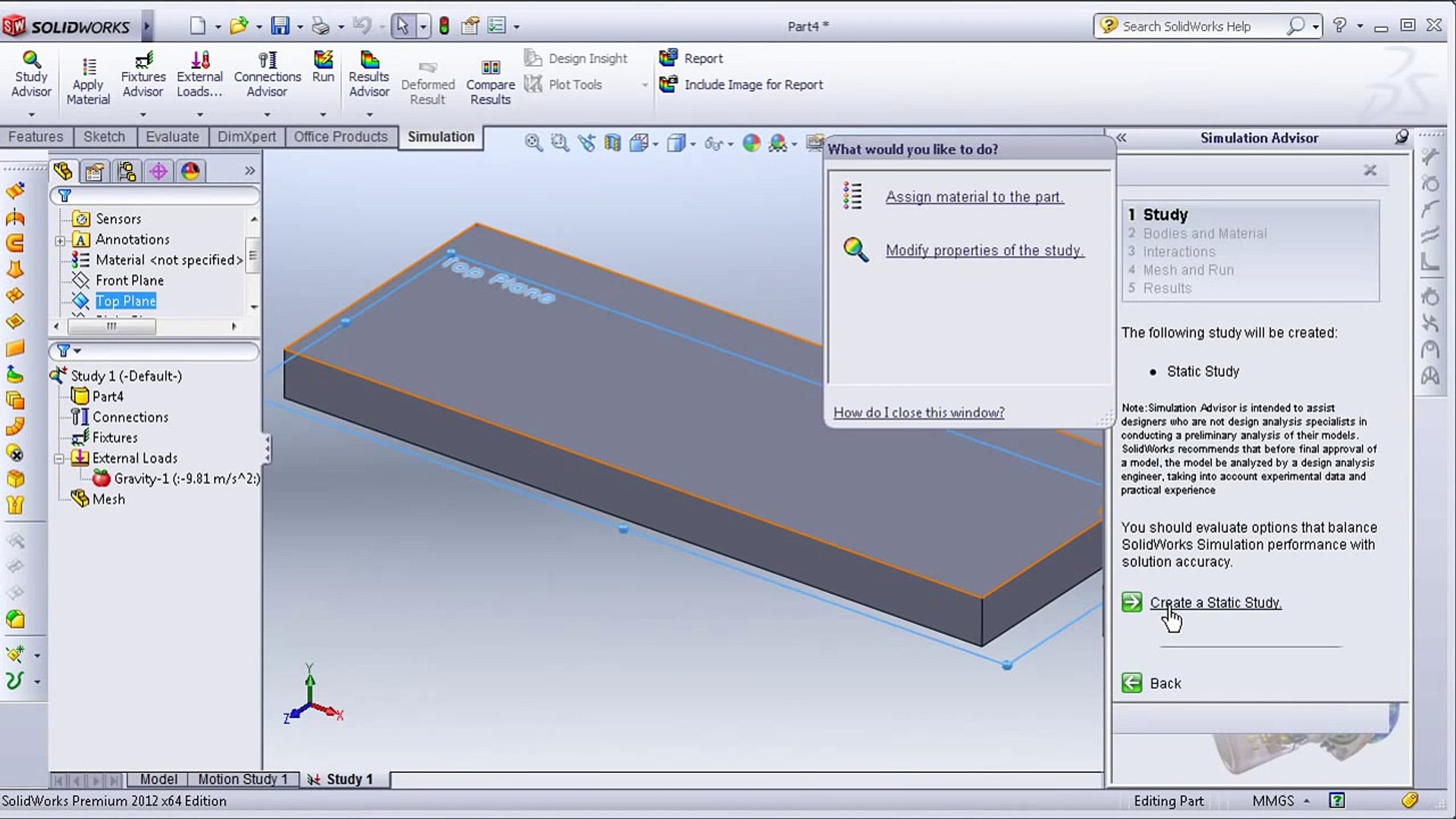1456x819 pixels.
Task: Open the Motion Study 1 tab
Action: pyautogui.click(x=243, y=780)
